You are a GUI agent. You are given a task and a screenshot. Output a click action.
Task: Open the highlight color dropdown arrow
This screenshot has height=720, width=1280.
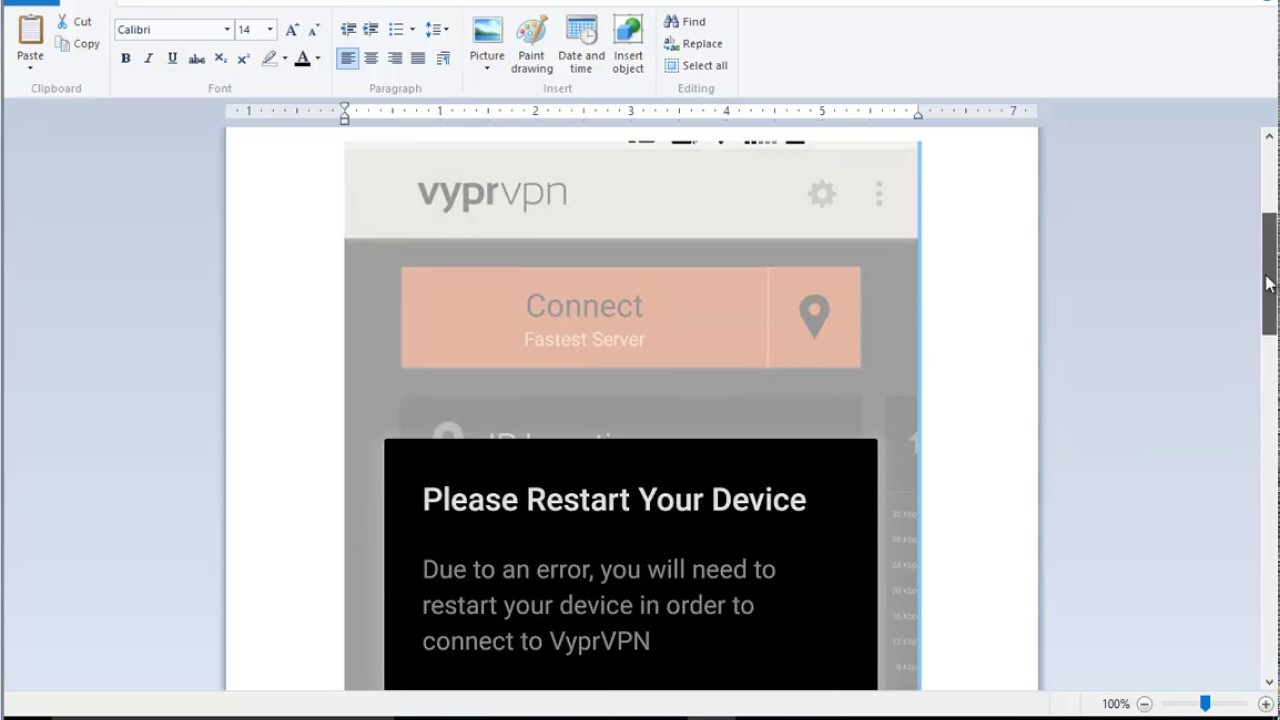point(285,59)
